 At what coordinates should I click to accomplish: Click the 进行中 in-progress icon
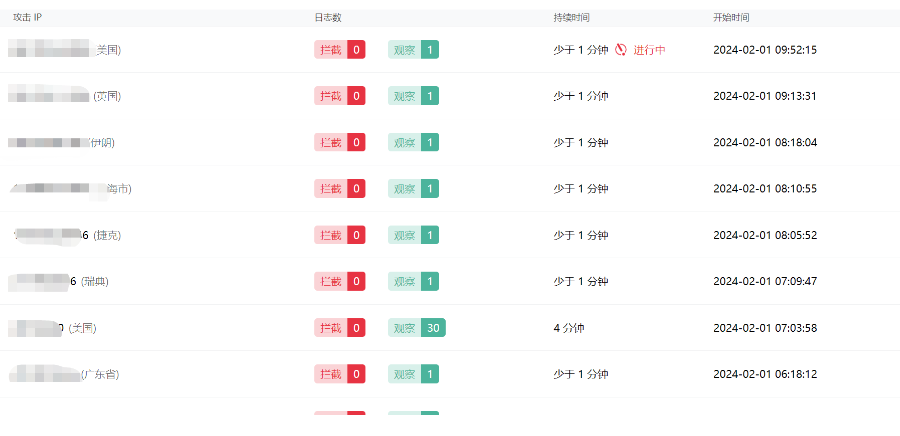(x=621, y=50)
